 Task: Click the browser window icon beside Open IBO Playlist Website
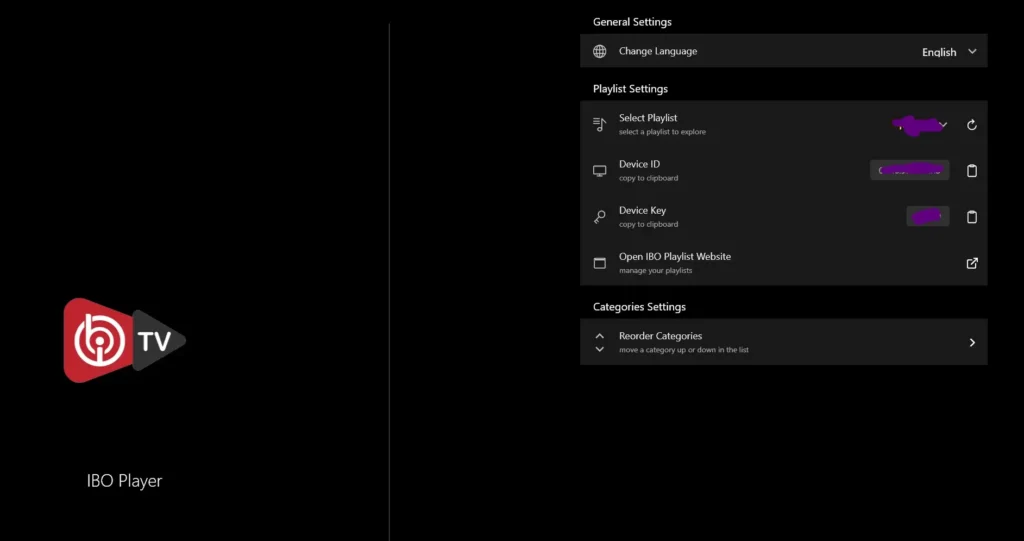[600, 263]
